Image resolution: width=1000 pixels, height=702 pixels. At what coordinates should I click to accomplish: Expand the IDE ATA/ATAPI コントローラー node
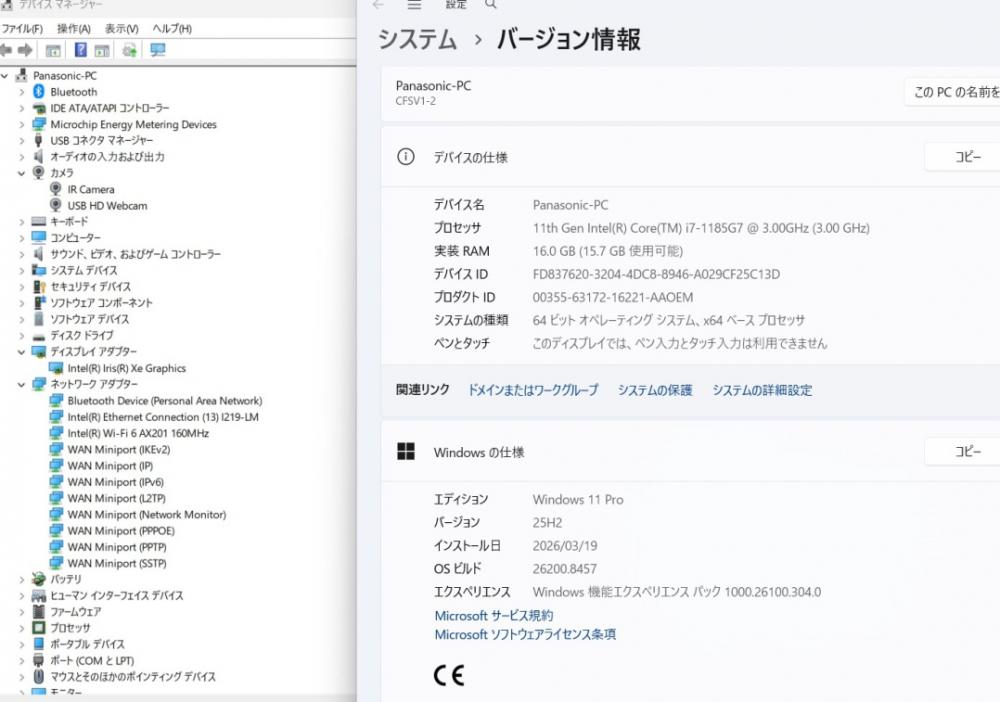click(22, 108)
